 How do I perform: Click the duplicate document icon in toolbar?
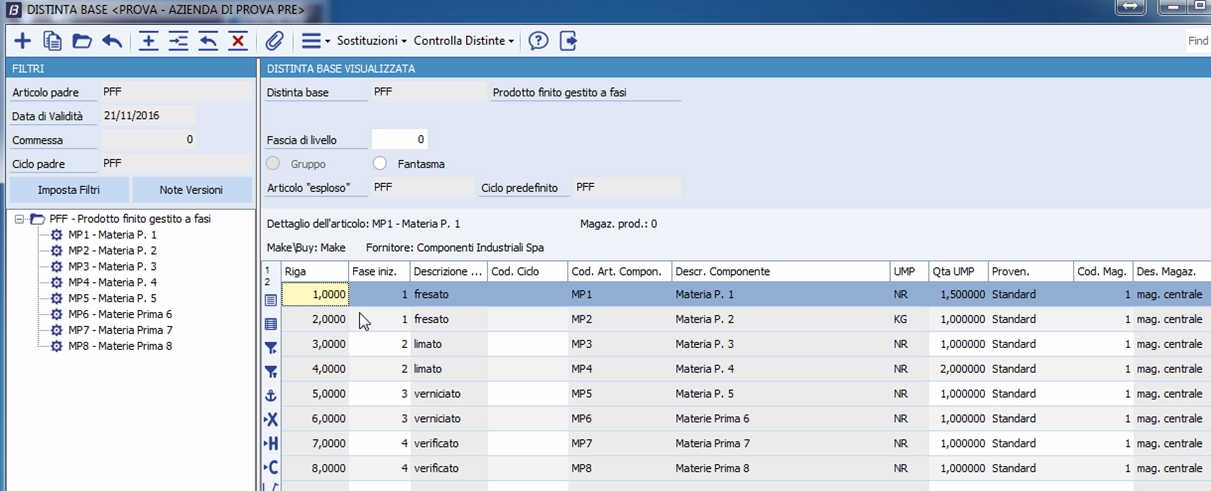(x=52, y=41)
